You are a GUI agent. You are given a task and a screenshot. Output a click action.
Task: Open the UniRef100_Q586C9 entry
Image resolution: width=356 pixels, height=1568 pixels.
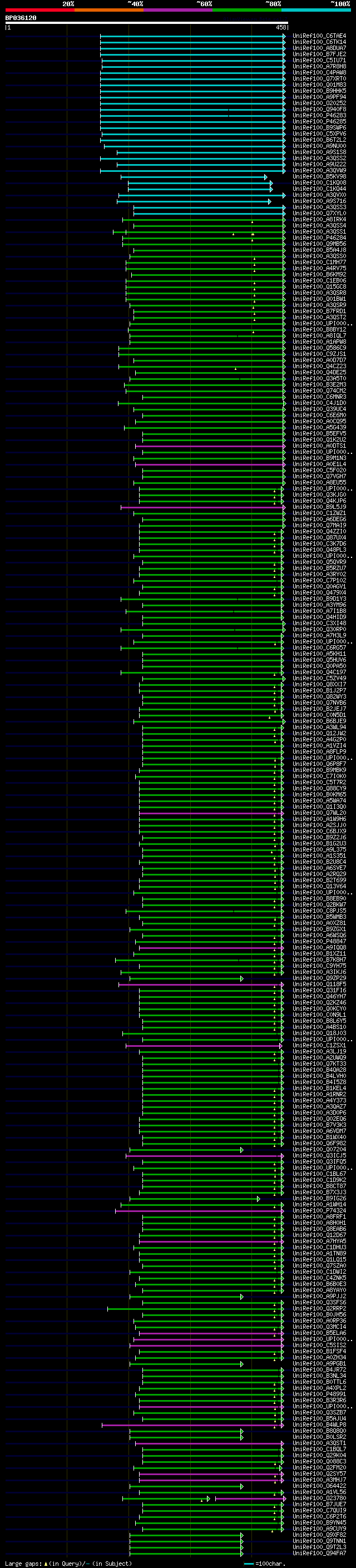319,348
